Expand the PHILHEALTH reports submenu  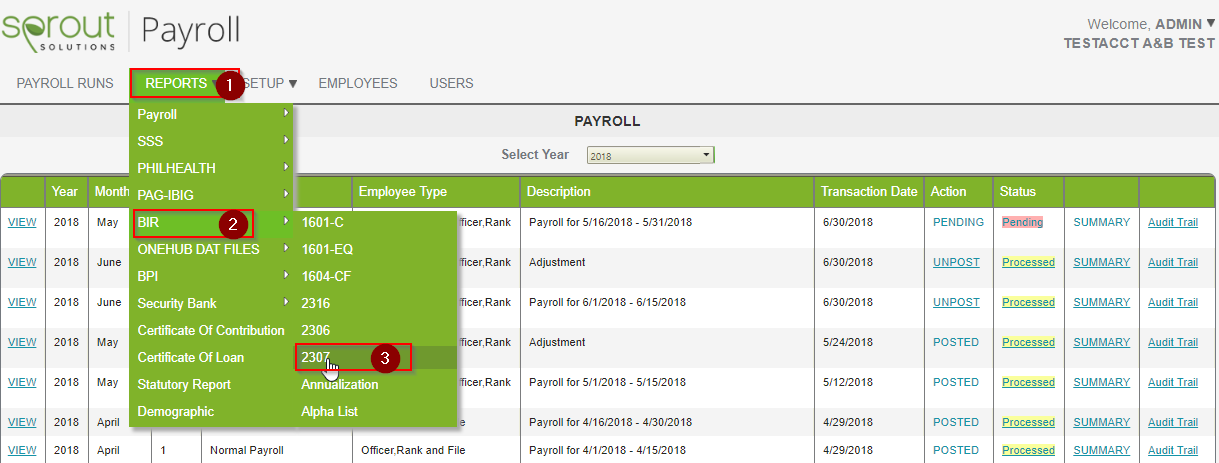tap(212, 168)
